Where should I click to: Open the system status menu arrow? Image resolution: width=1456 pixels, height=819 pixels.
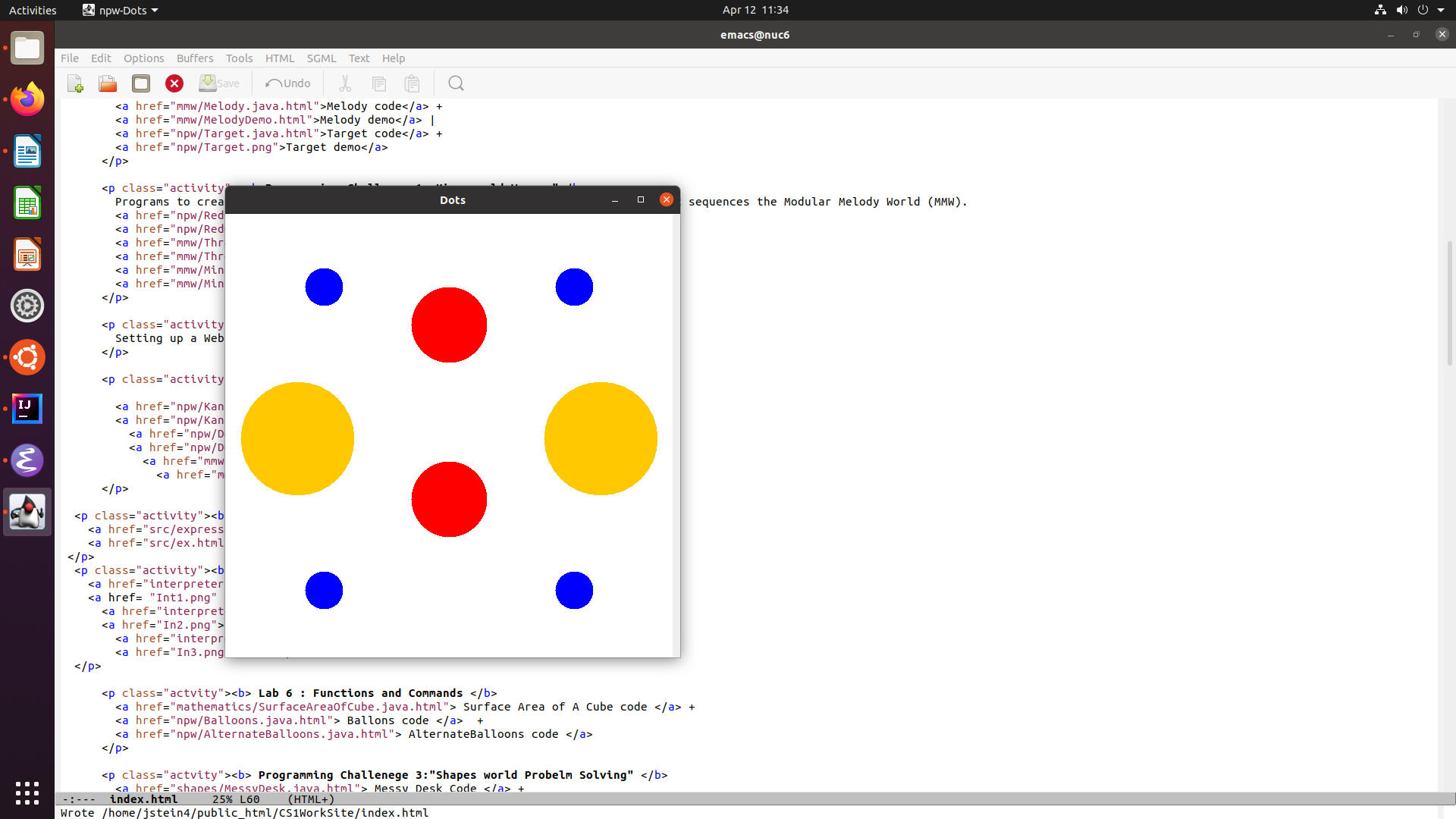pos(1441,10)
